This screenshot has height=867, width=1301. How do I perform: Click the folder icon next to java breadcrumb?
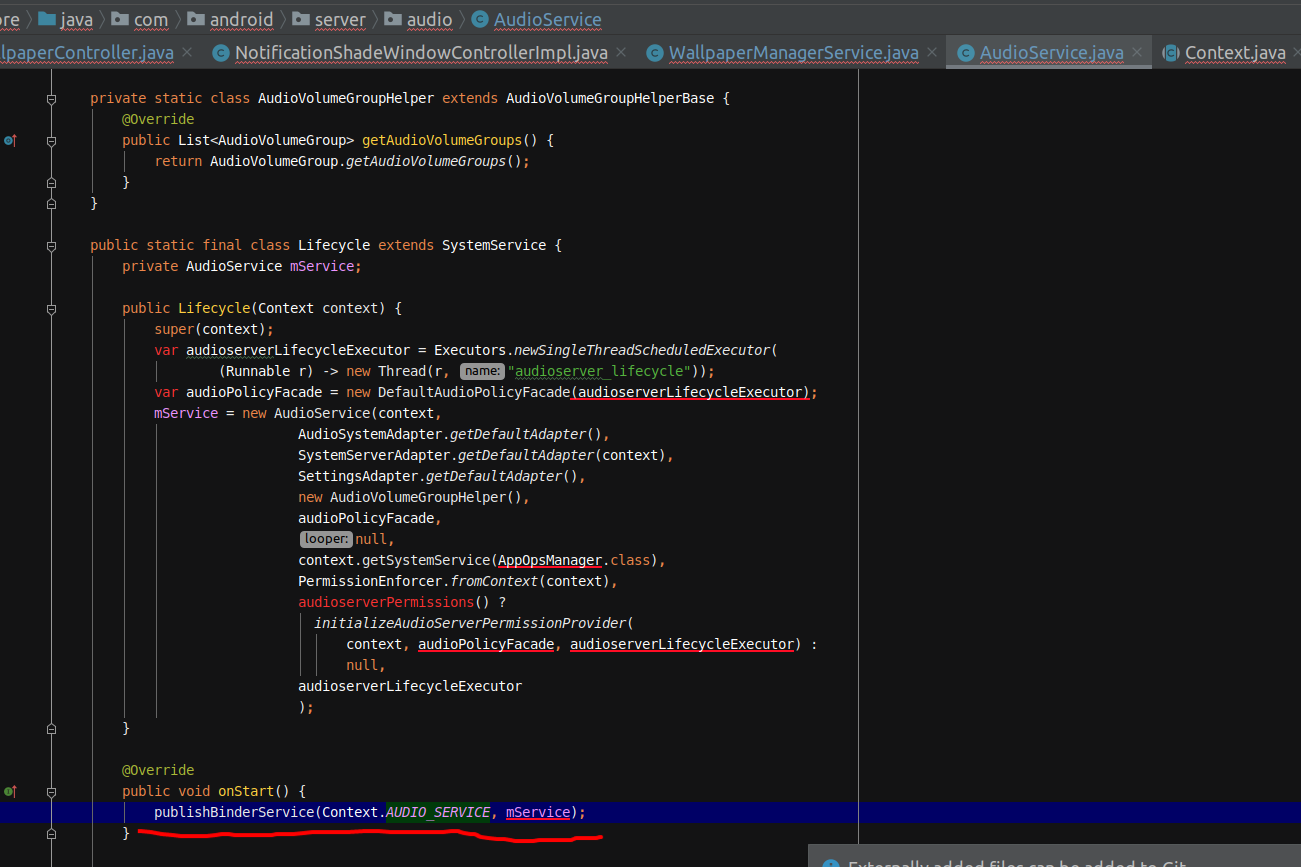pos(47,19)
